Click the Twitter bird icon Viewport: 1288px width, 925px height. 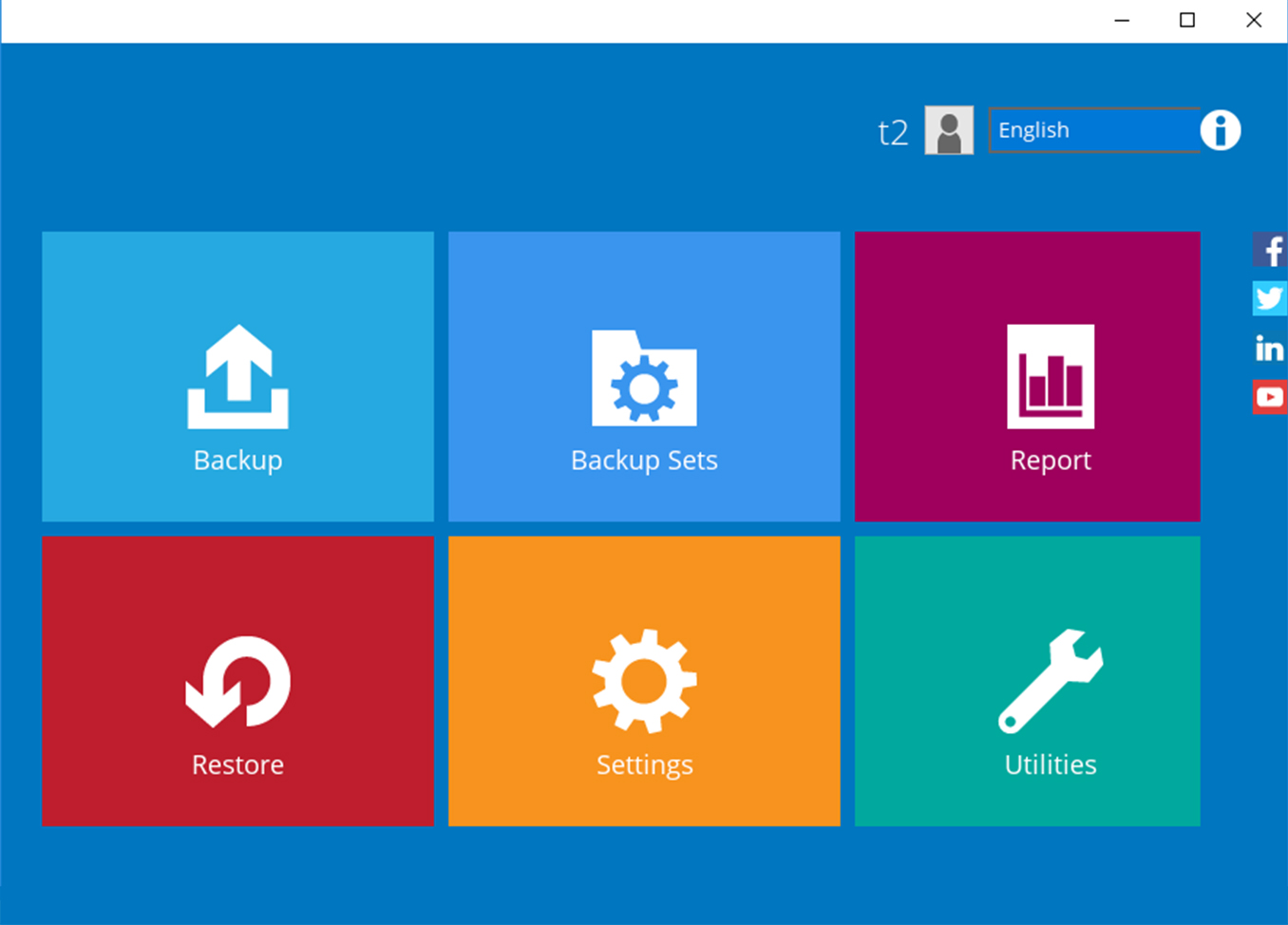1270,299
